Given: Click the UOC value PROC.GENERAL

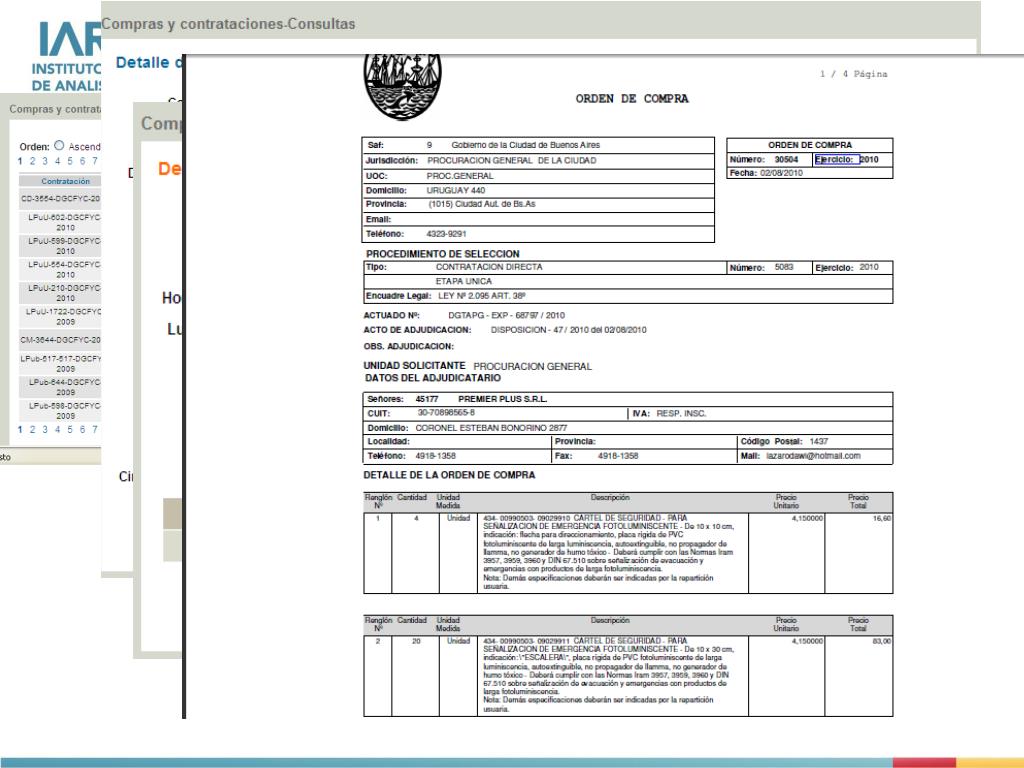Looking at the screenshot, I should point(460,176).
